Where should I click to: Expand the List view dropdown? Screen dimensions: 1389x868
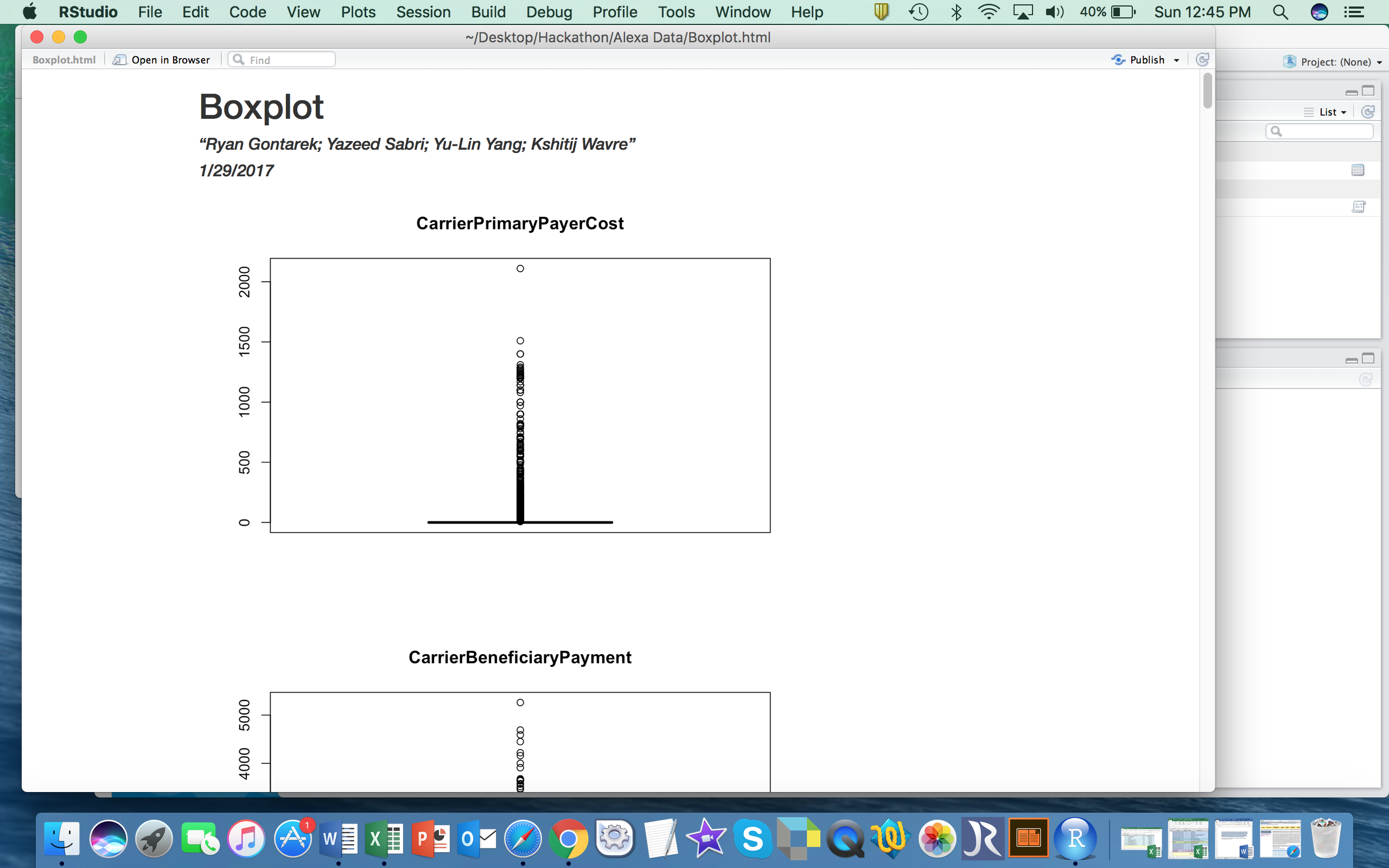[x=1331, y=112]
